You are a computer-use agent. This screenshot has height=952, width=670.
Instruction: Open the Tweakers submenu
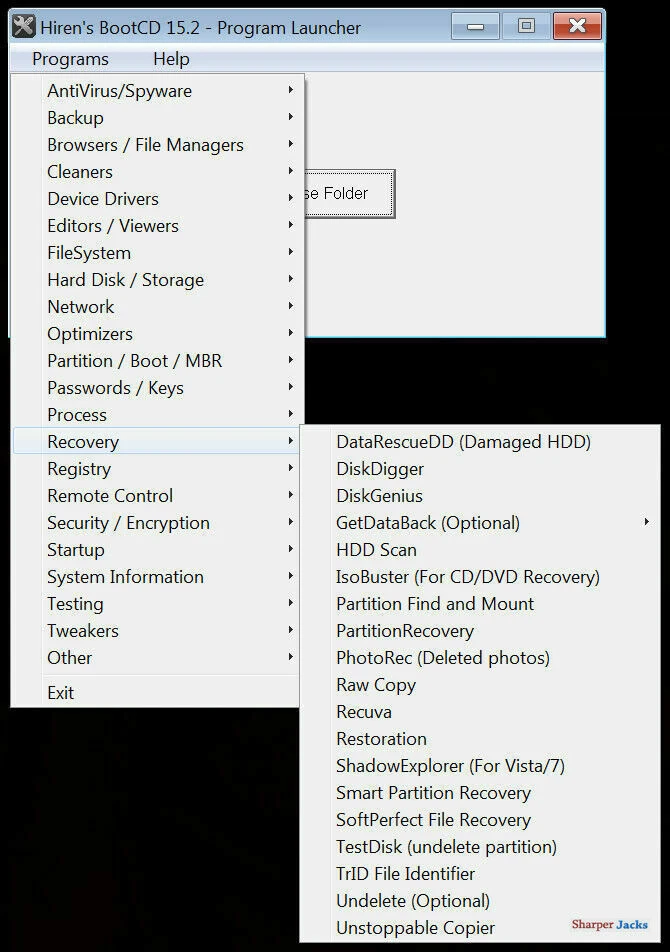pos(158,631)
